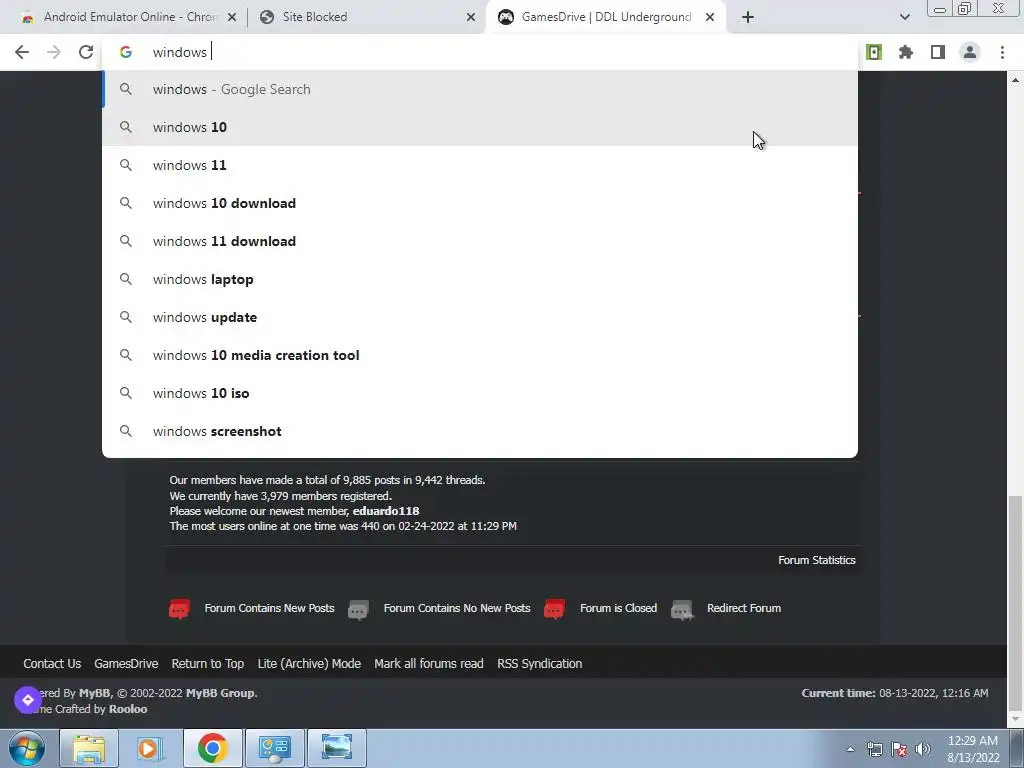
Task: Open Lite (Archive) Mode link
Action: click(309, 664)
